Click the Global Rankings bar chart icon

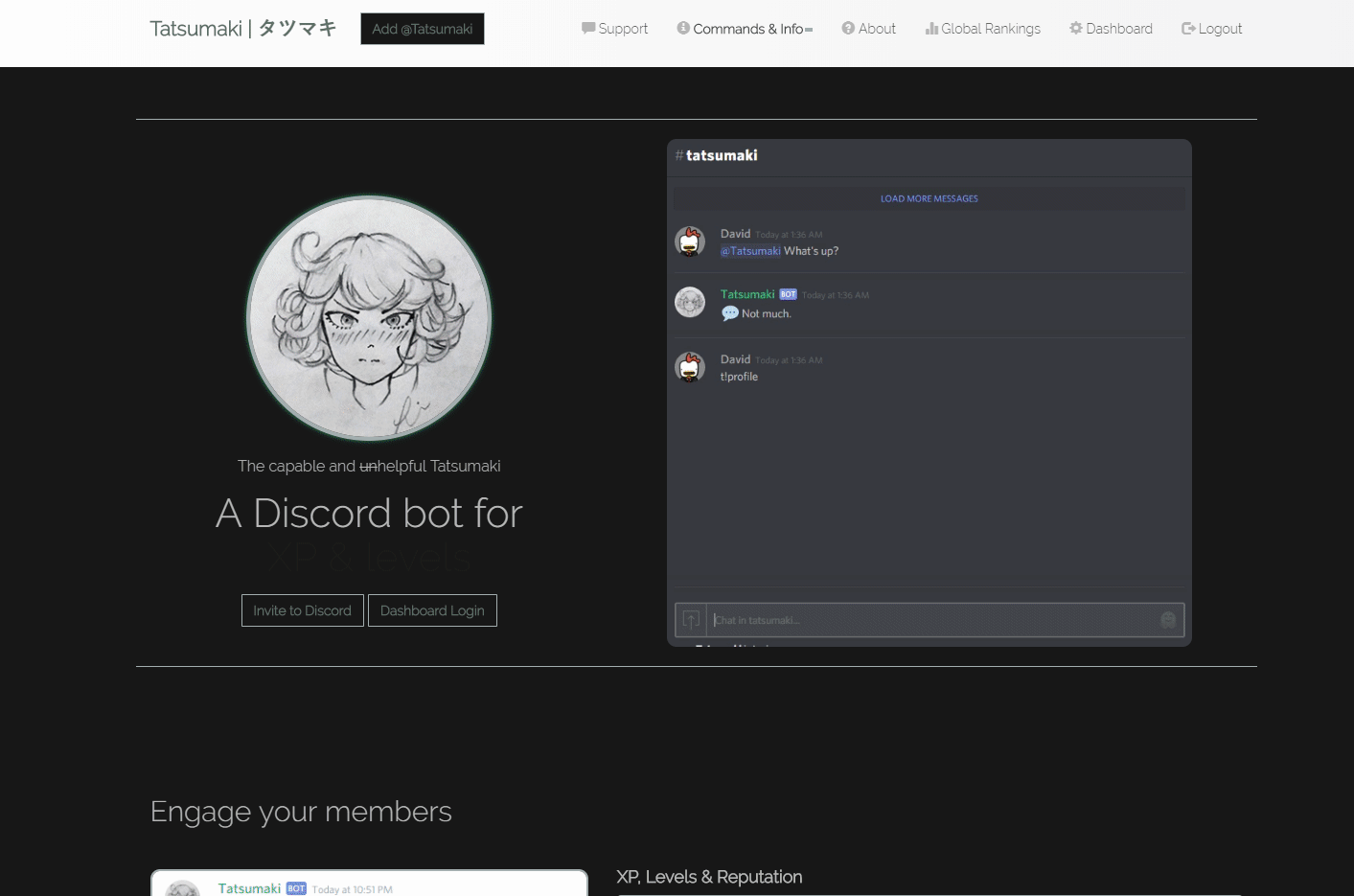pos(931,29)
